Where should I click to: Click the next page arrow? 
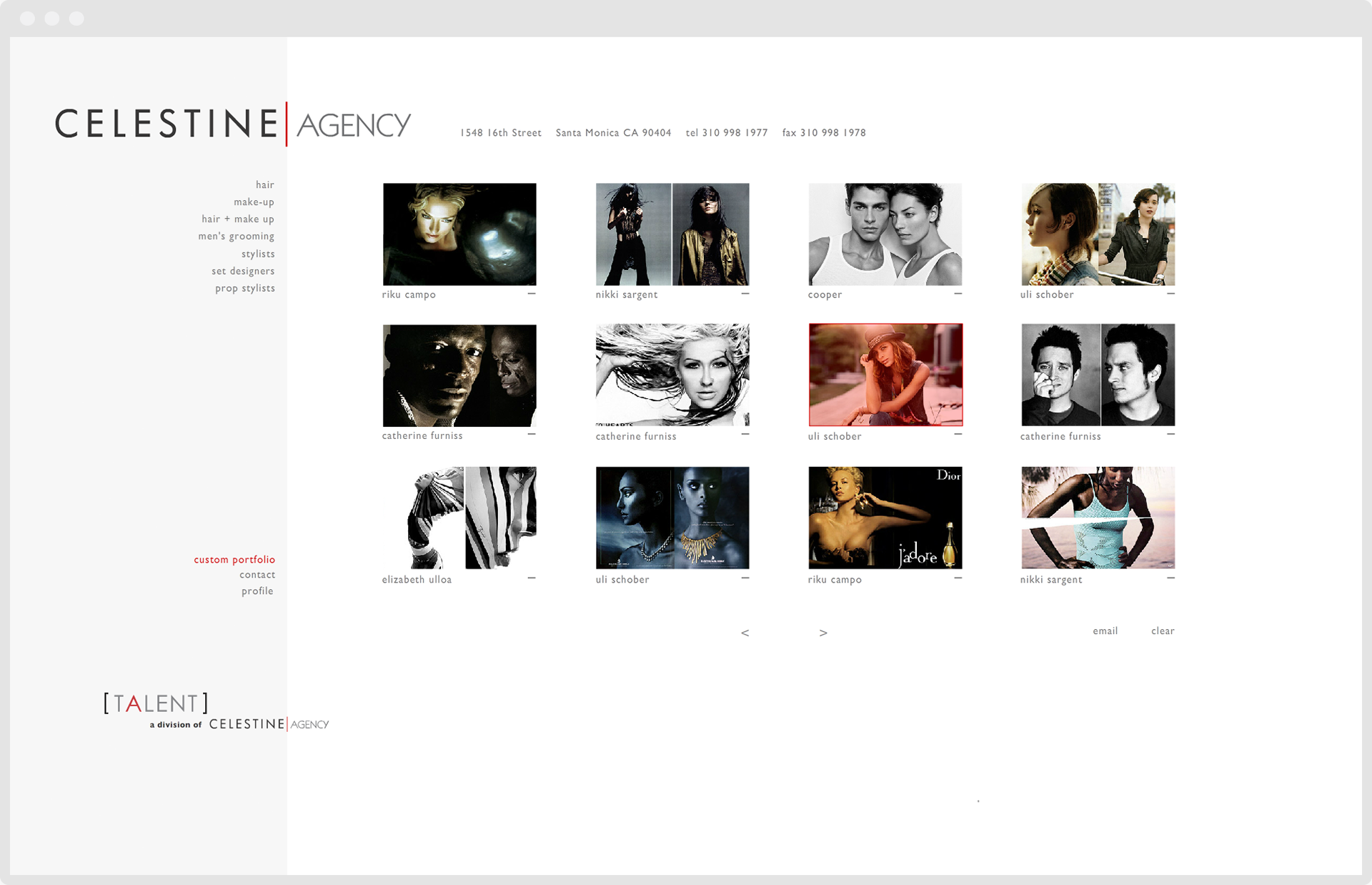[823, 633]
